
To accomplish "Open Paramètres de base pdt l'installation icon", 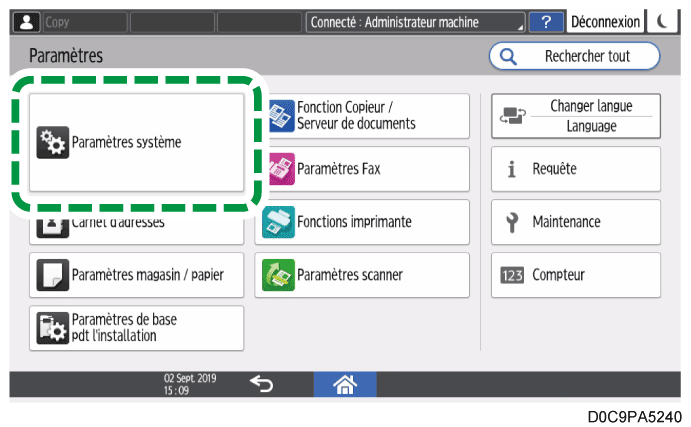I will pyautogui.click(x=52, y=328).
